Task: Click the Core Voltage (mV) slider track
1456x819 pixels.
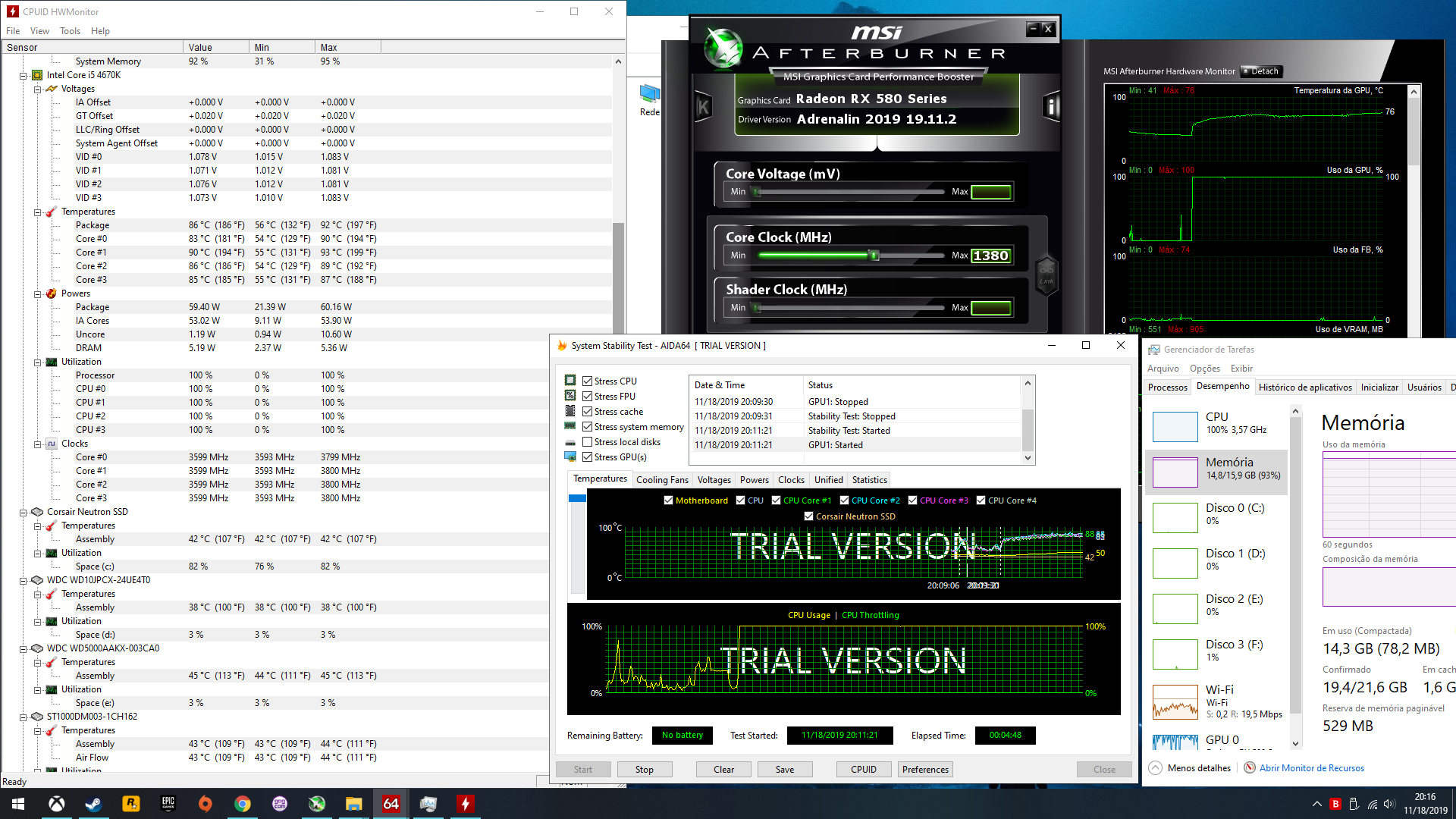Action: point(850,192)
